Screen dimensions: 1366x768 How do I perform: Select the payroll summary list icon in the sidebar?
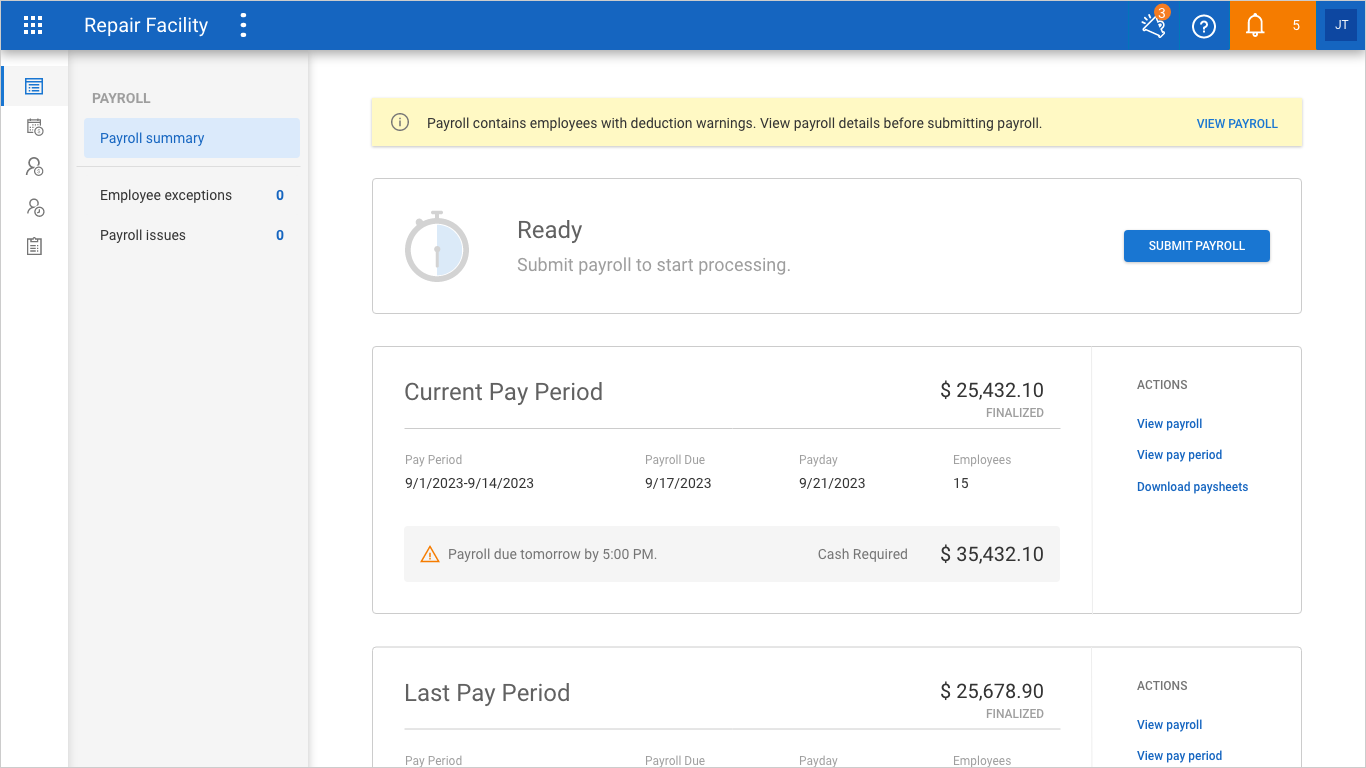point(34,86)
